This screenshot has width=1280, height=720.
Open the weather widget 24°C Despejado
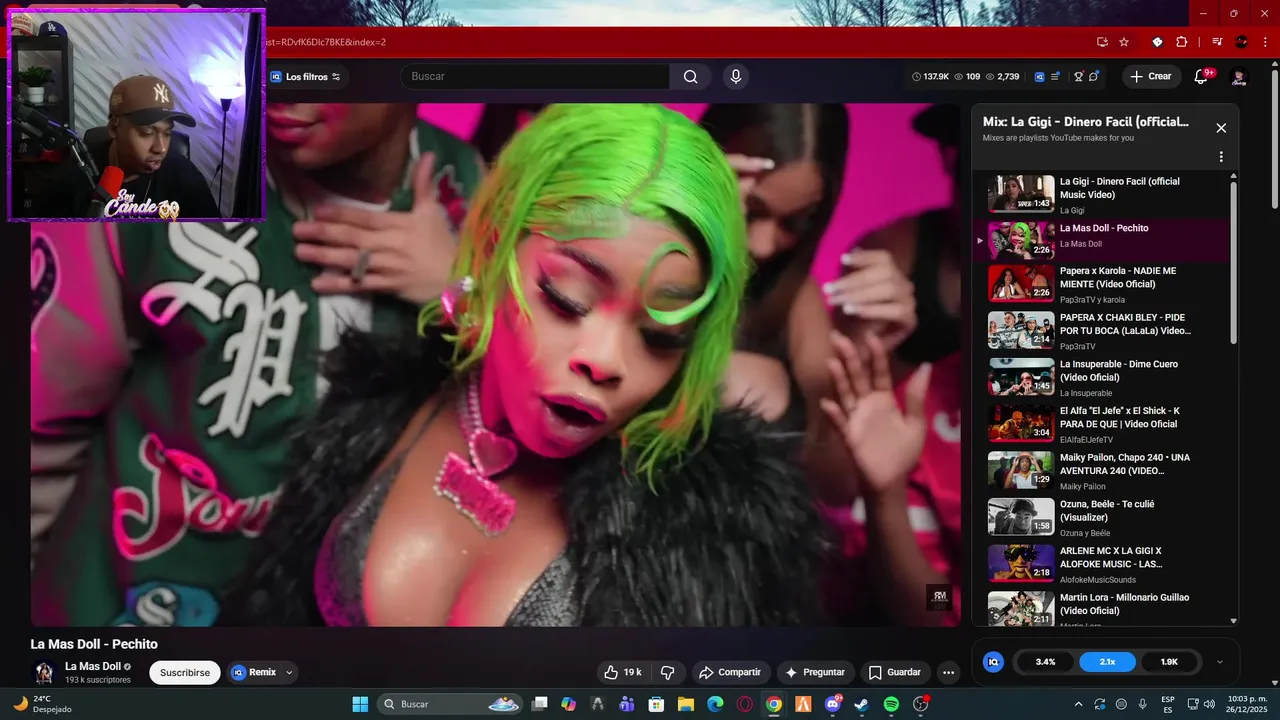click(42, 704)
